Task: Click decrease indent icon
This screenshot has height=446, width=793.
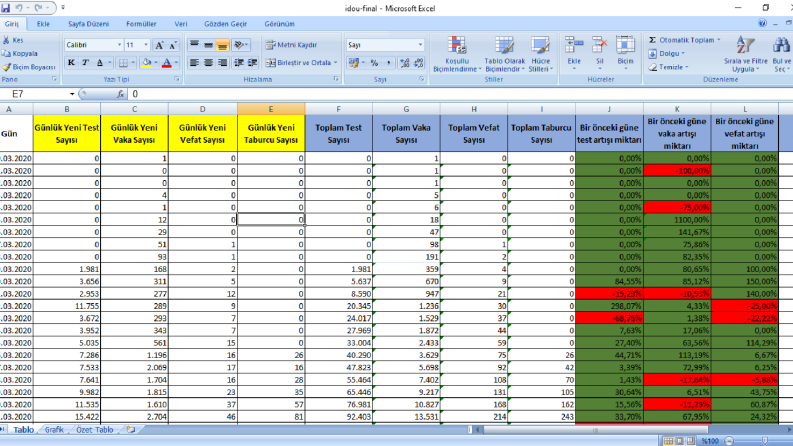Action: (x=239, y=63)
